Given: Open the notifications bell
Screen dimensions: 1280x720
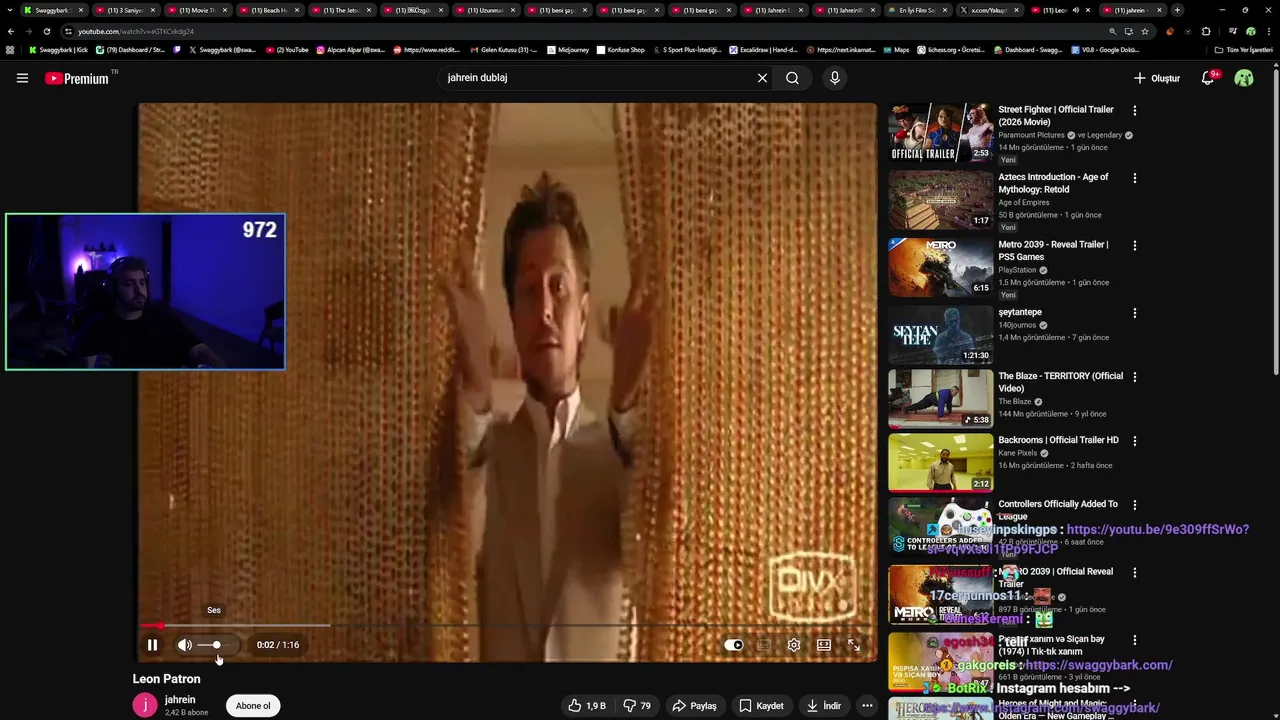Looking at the screenshot, I should tap(1208, 78).
